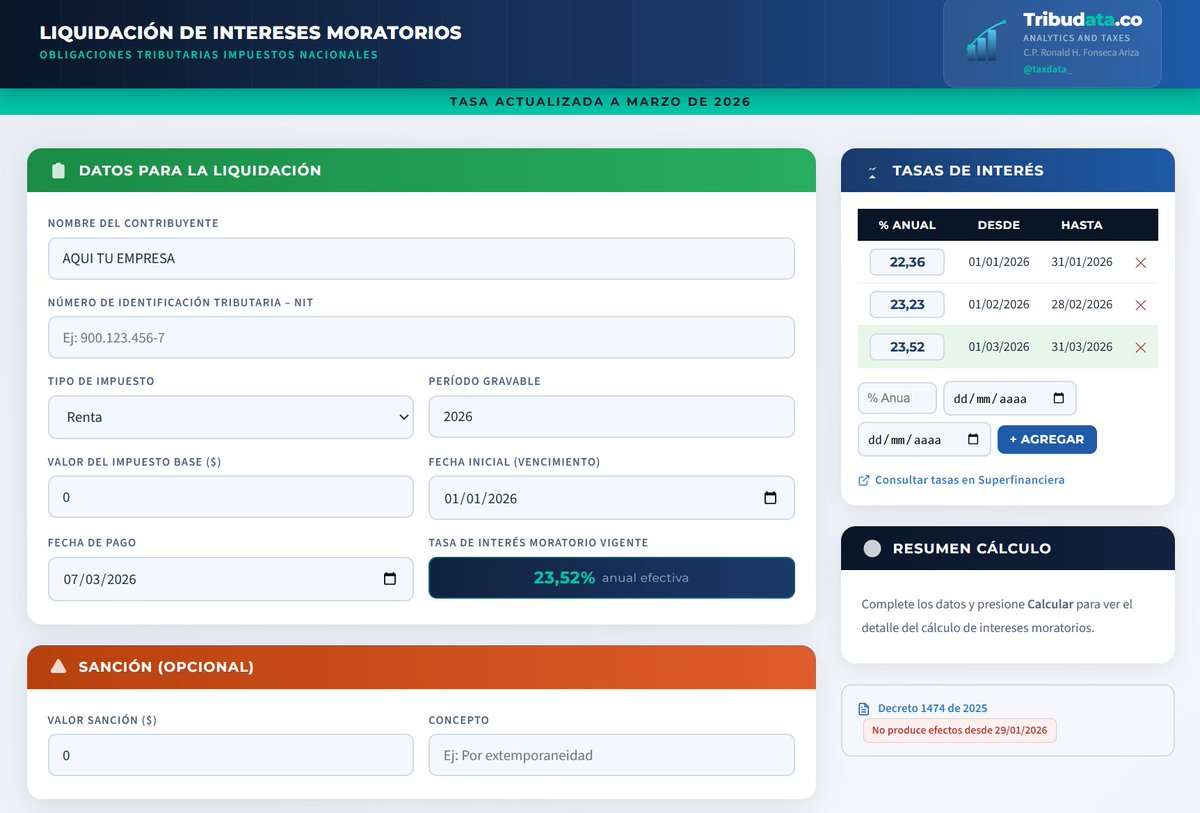
Task: Click the Tribudata.co chart logo icon
Action: tap(987, 40)
